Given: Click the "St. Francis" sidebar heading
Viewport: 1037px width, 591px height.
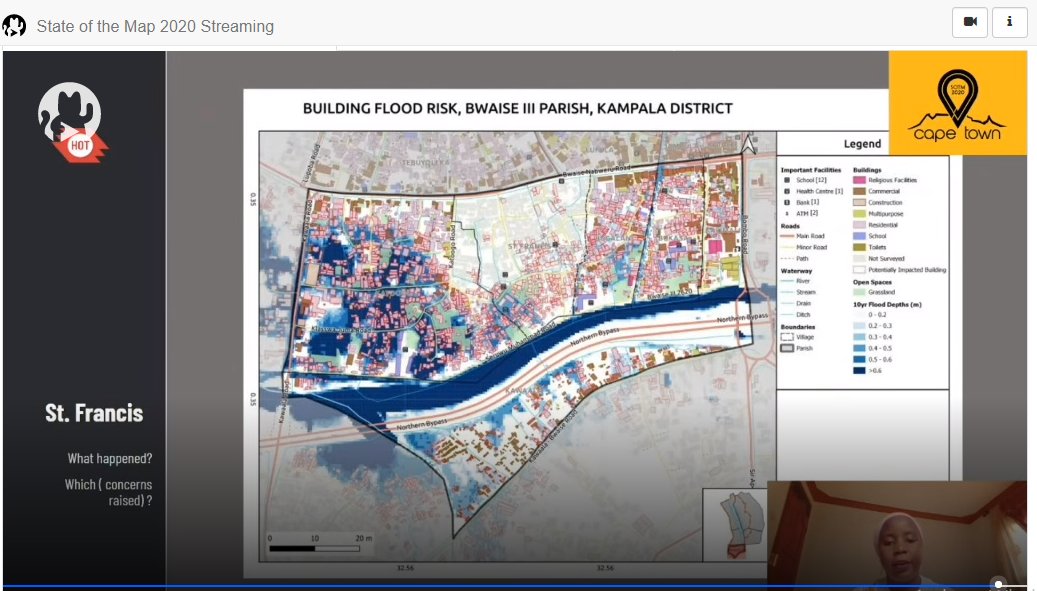Looking at the screenshot, I should click(94, 413).
